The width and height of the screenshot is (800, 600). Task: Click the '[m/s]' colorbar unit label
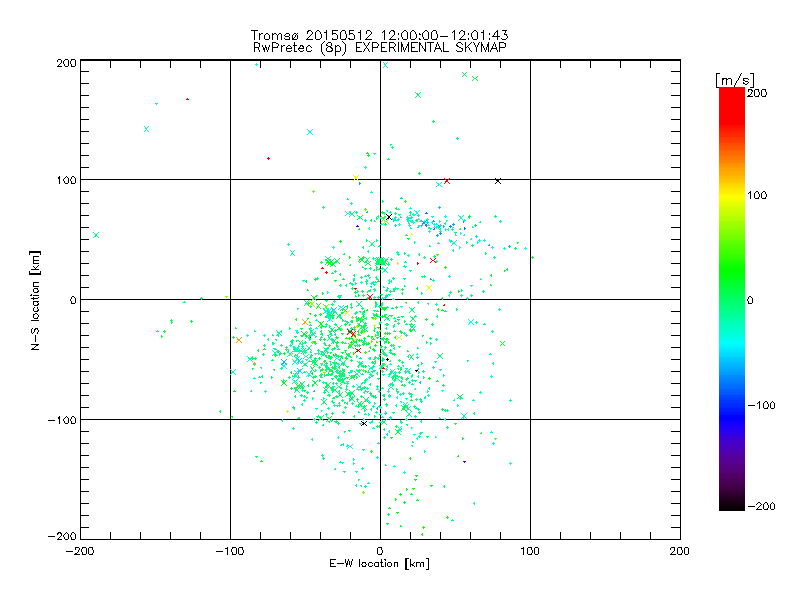[734, 80]
